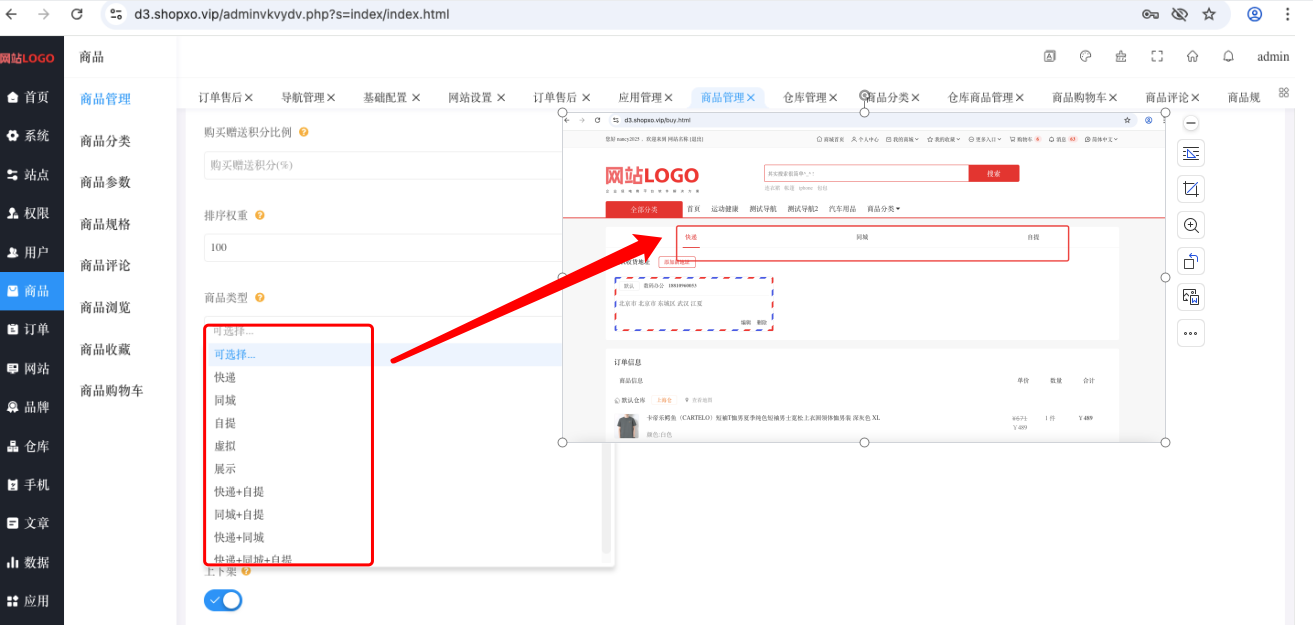Open more image options (three dots)
The height and width of the screenshot is (625, 1313).
pyautogui.click(x=1191, y=333)
